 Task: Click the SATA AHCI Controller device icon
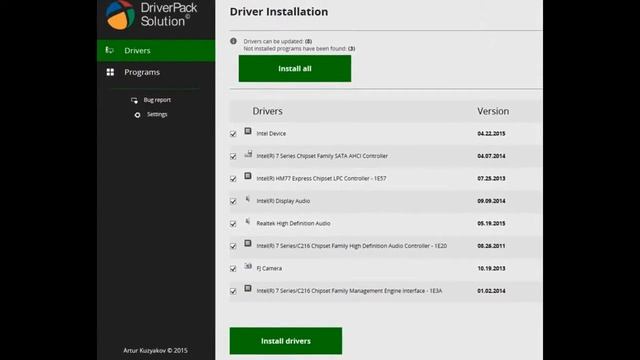(248, 154)
